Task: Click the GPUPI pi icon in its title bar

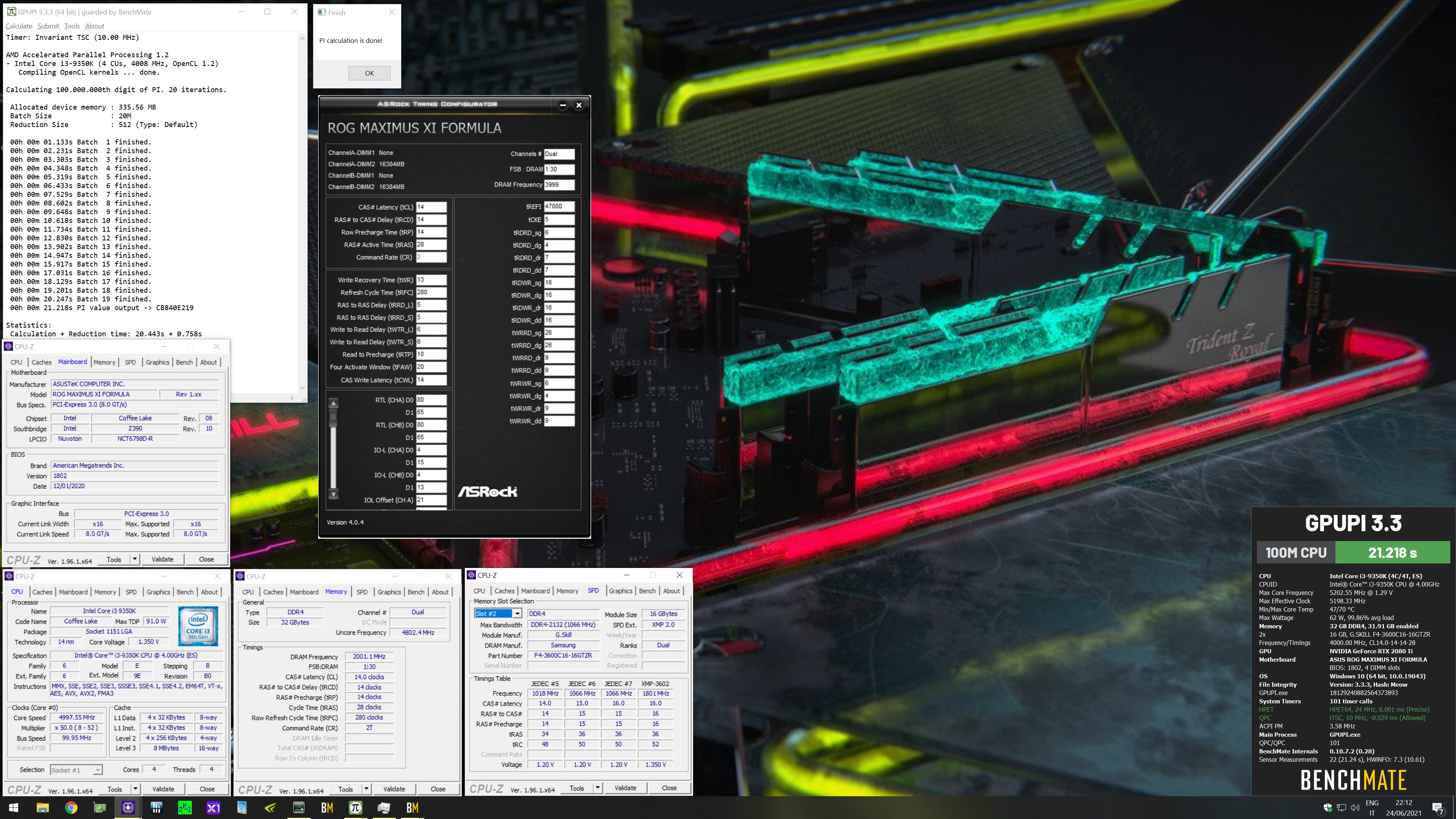Action: [11, 11]
